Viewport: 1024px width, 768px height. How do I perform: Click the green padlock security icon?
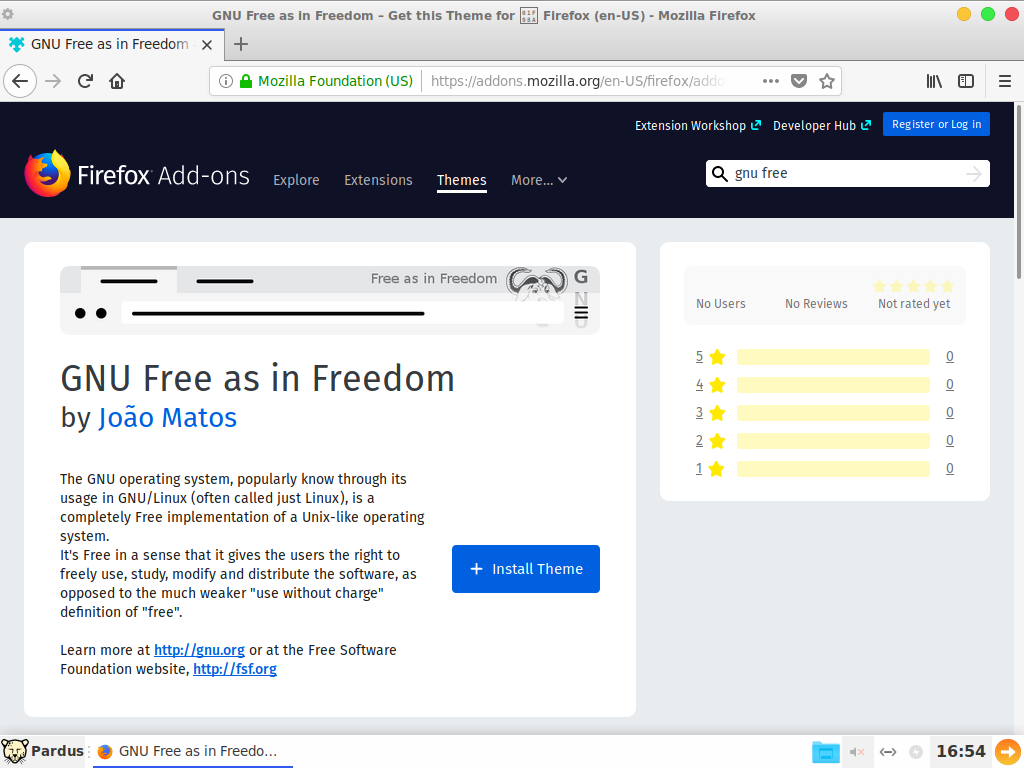coord(246,81)
